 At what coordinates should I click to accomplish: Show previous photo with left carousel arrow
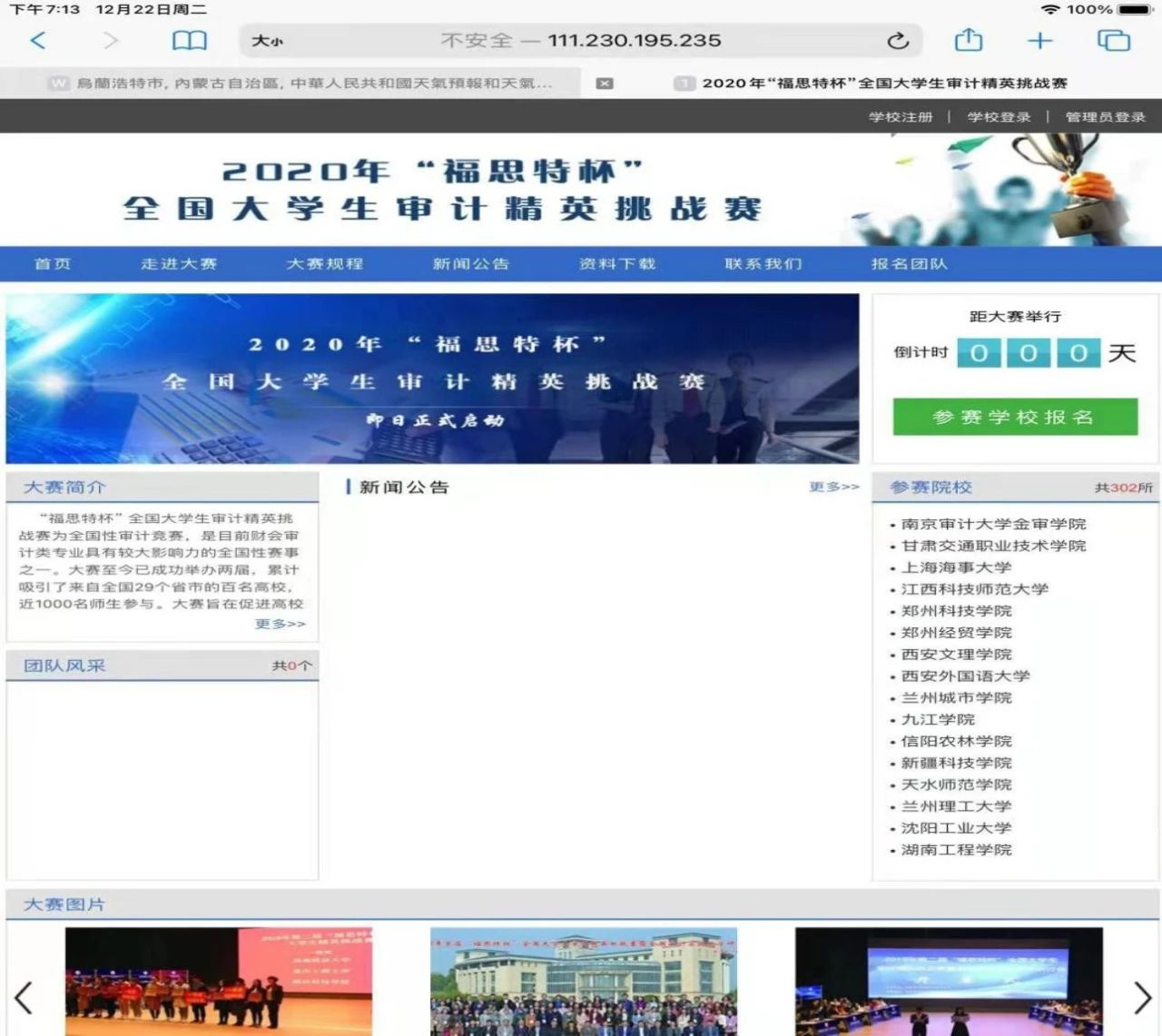point(24,998)
